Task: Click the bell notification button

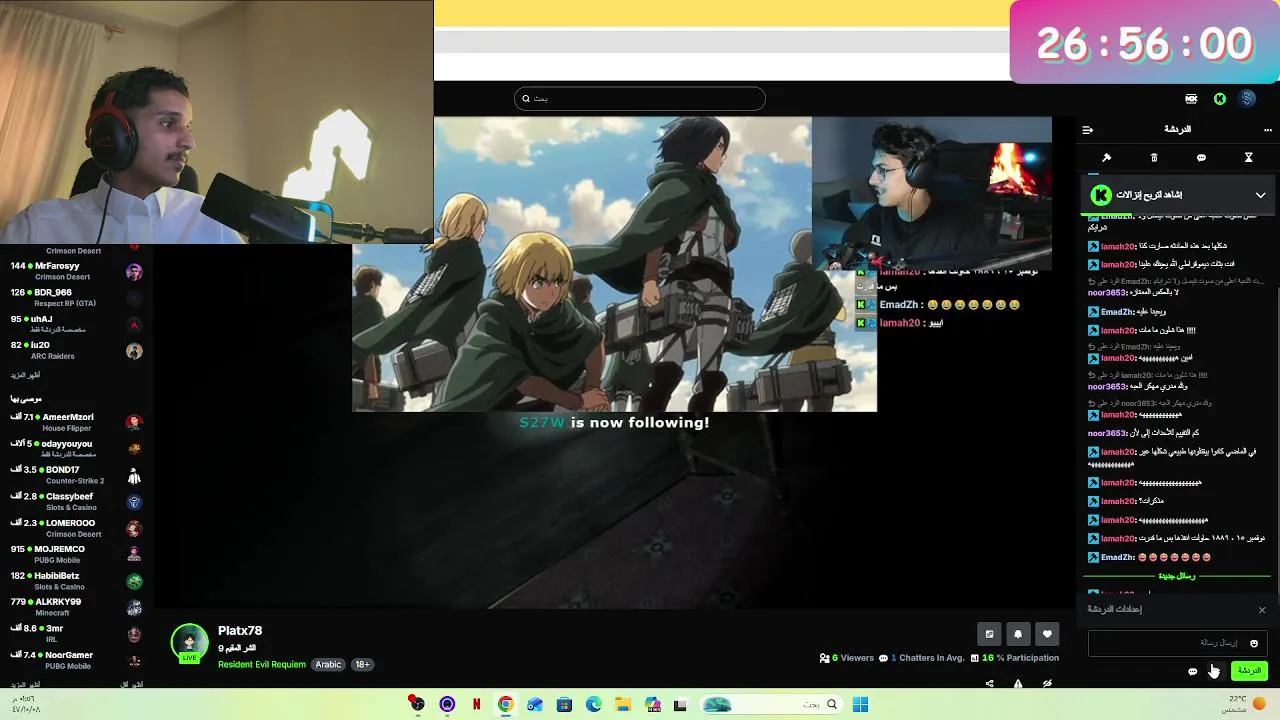Action: (1018, 634)
